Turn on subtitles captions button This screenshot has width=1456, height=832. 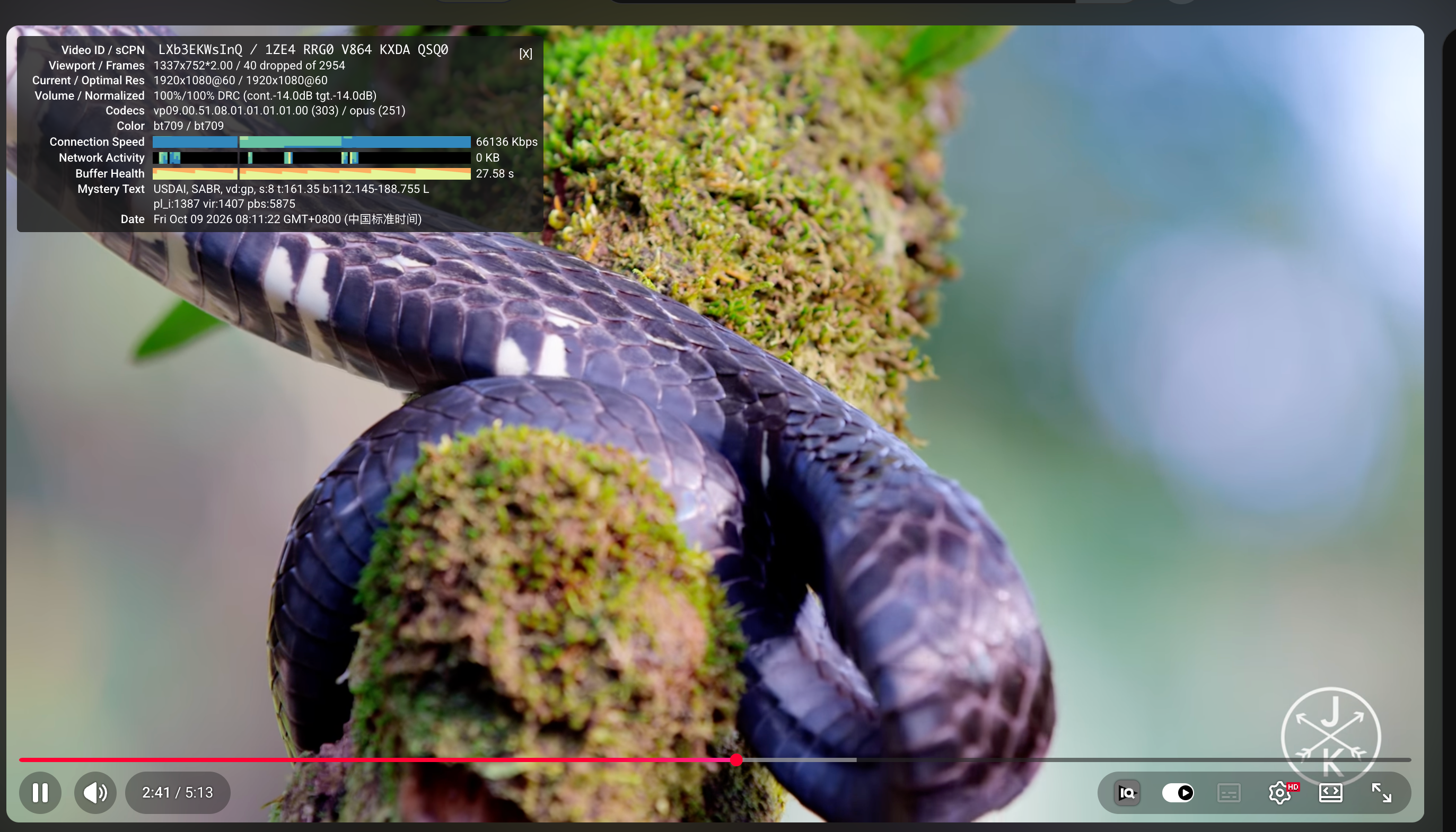pyautogui.click(x=1229, y=793)
